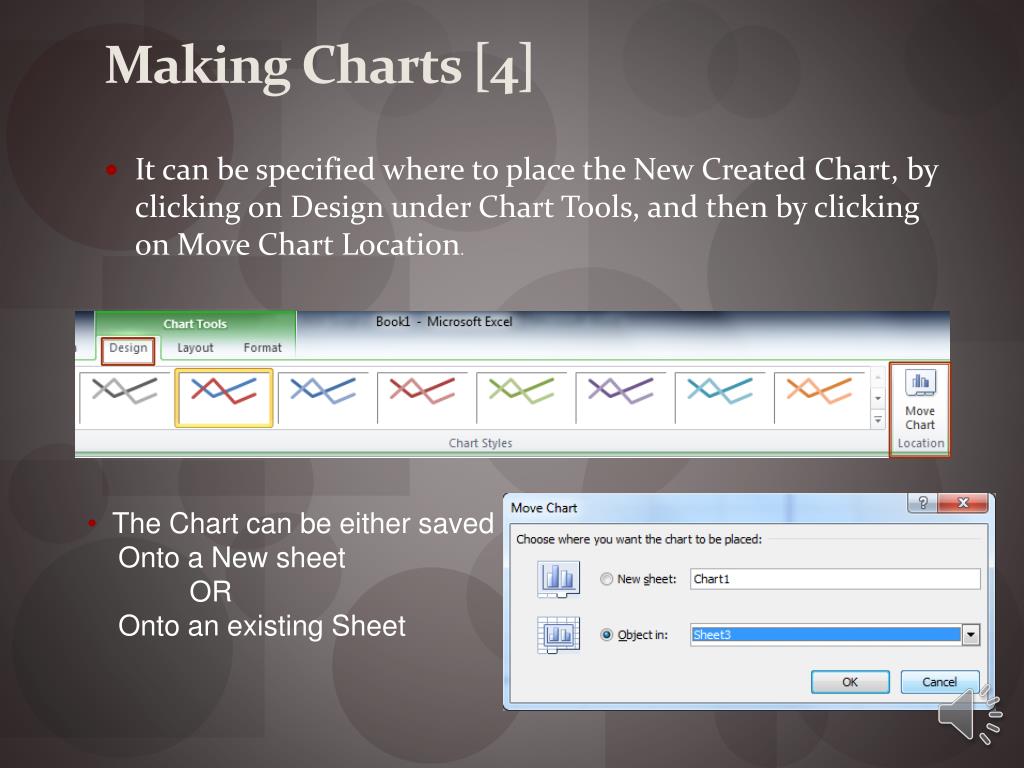This screenshot has height=768, width=1024.
Task: Choose the blue chart style
Action: point(323,398)
